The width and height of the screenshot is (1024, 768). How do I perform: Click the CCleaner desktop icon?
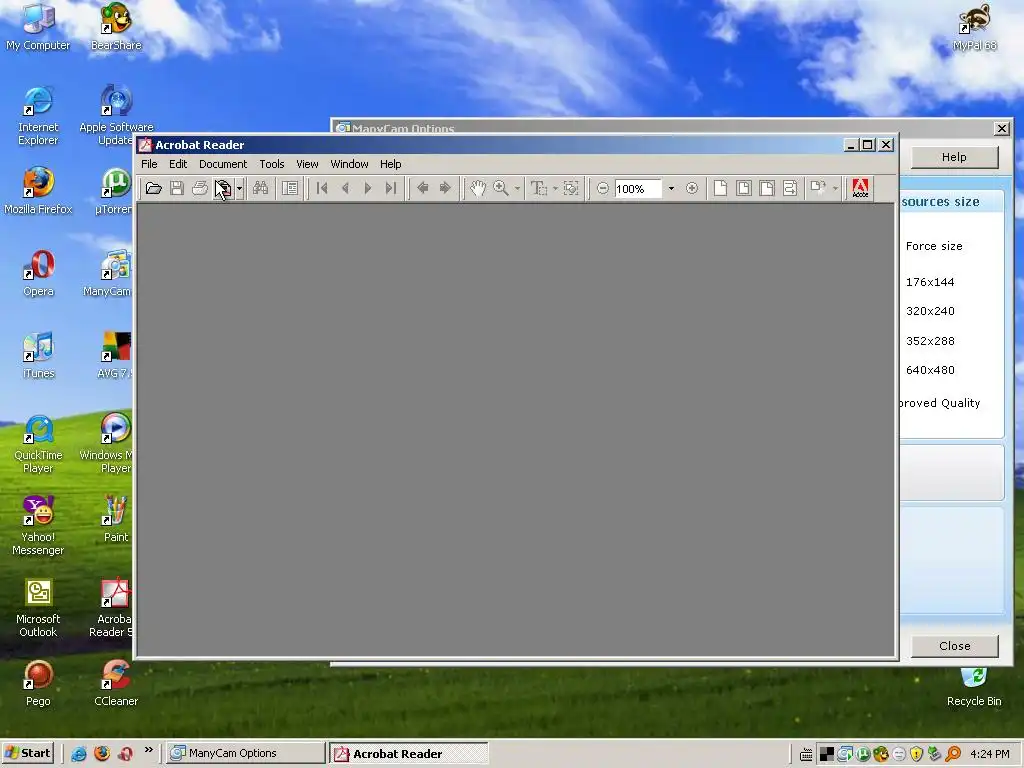click(116, 684)
